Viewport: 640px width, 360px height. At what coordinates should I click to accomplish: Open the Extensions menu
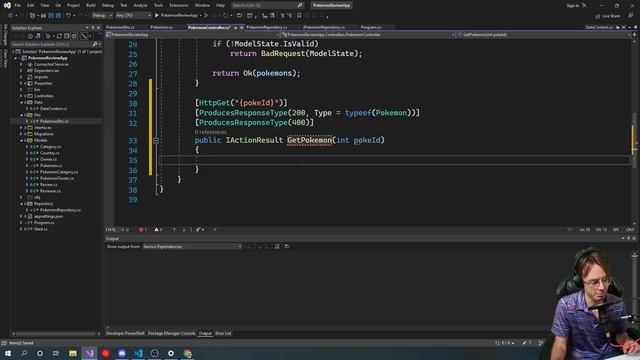[x=179, y=5]
